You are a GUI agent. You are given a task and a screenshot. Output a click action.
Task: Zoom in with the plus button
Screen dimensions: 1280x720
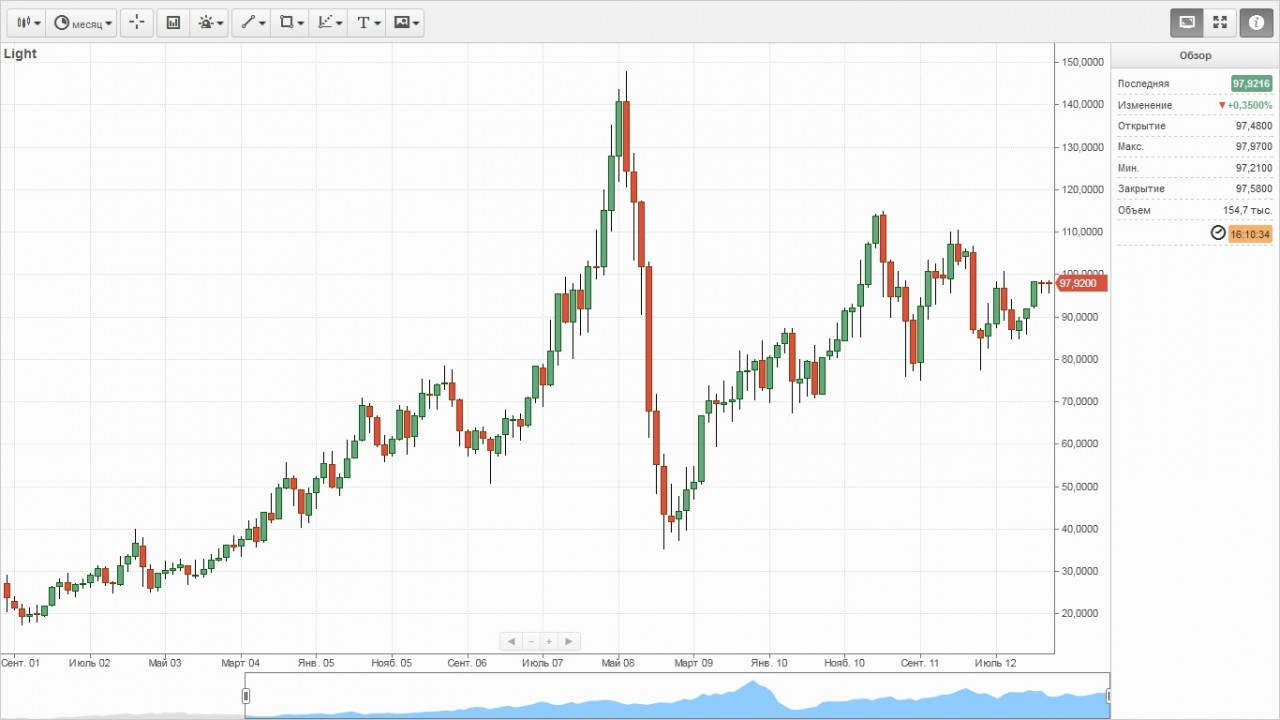pos(549,641)
